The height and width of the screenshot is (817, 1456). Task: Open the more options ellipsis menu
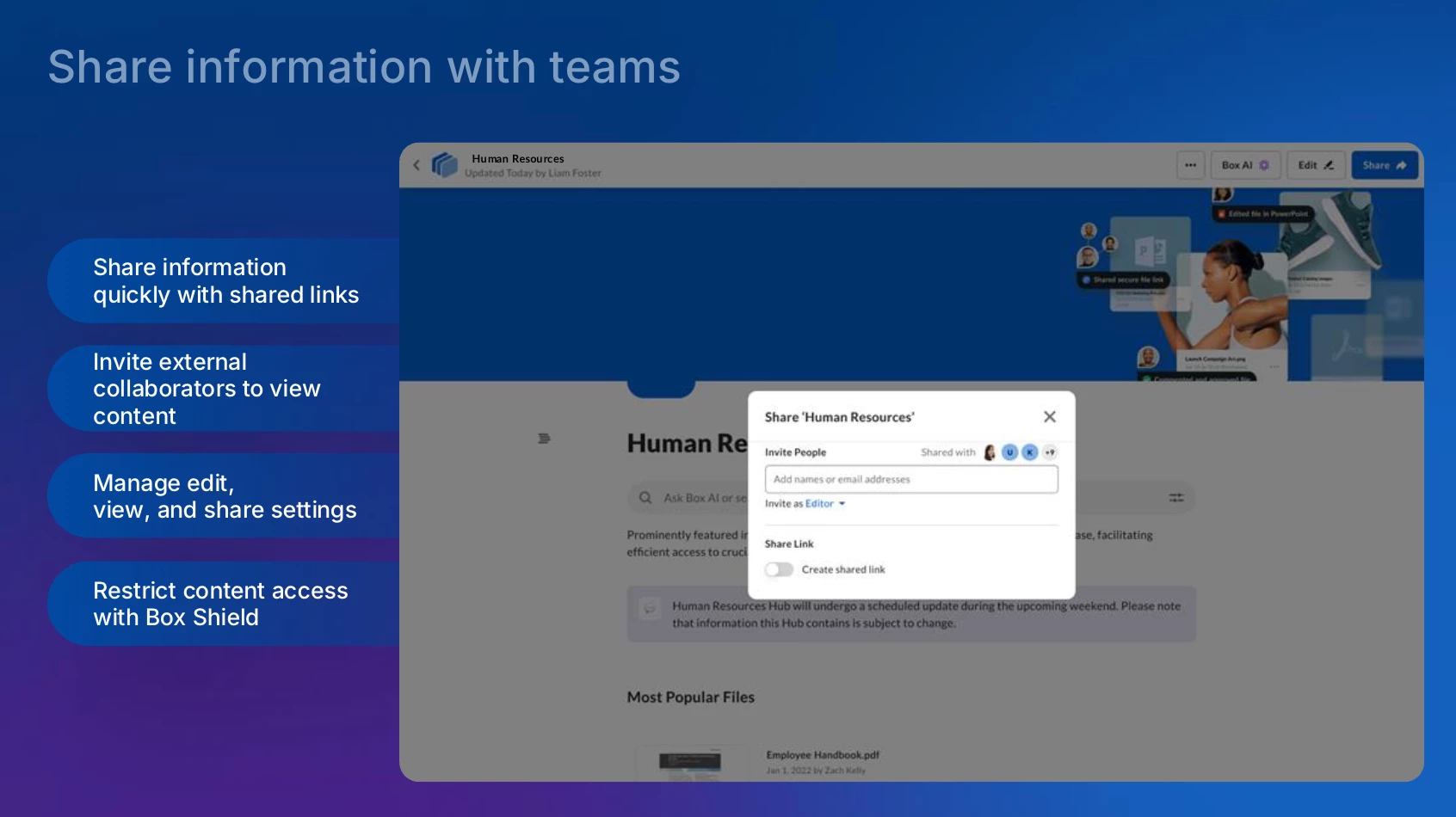pyautogui.click(x=1190, y=165)
